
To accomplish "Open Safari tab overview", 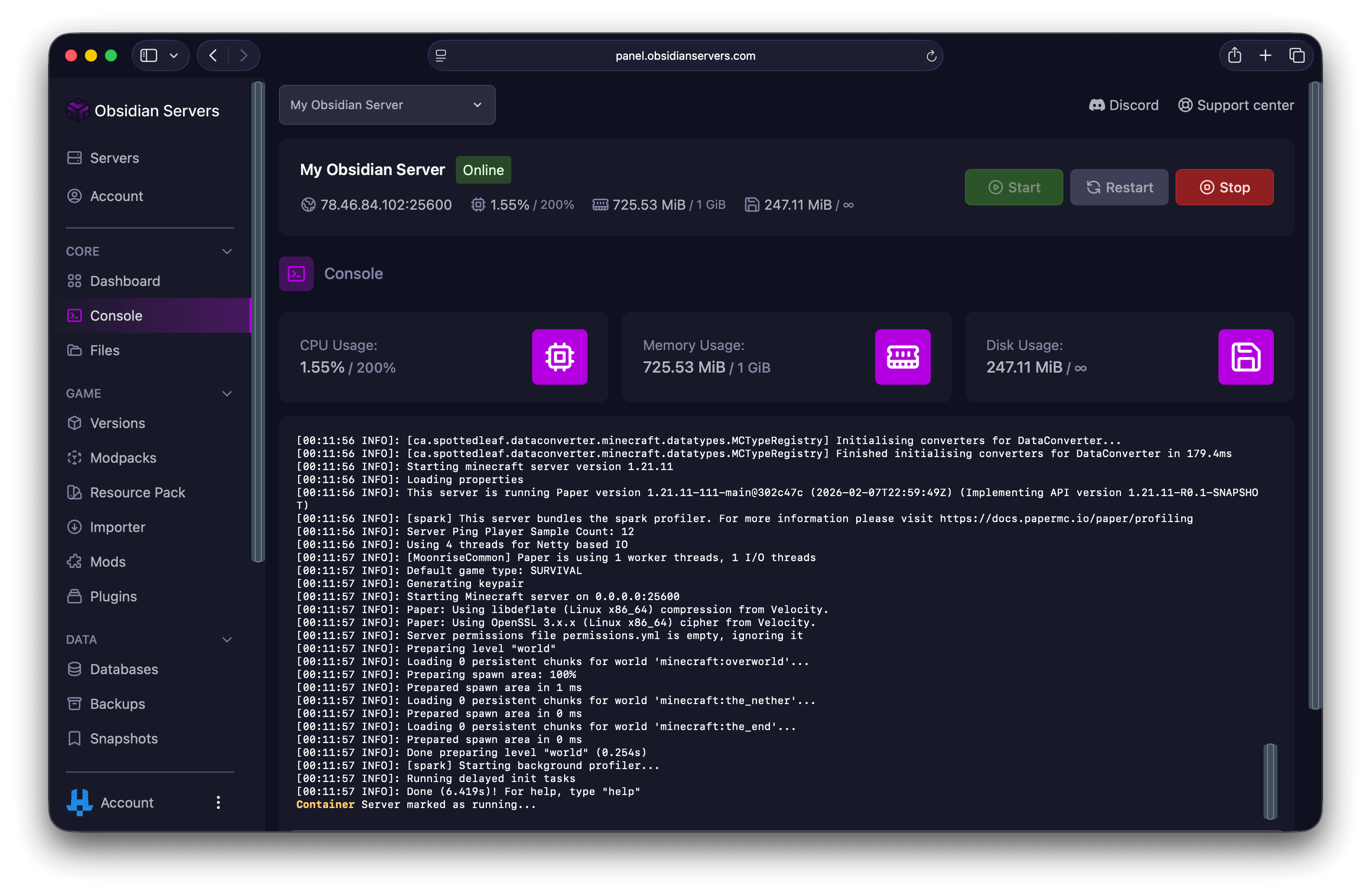I will [x=1297, y=55].
